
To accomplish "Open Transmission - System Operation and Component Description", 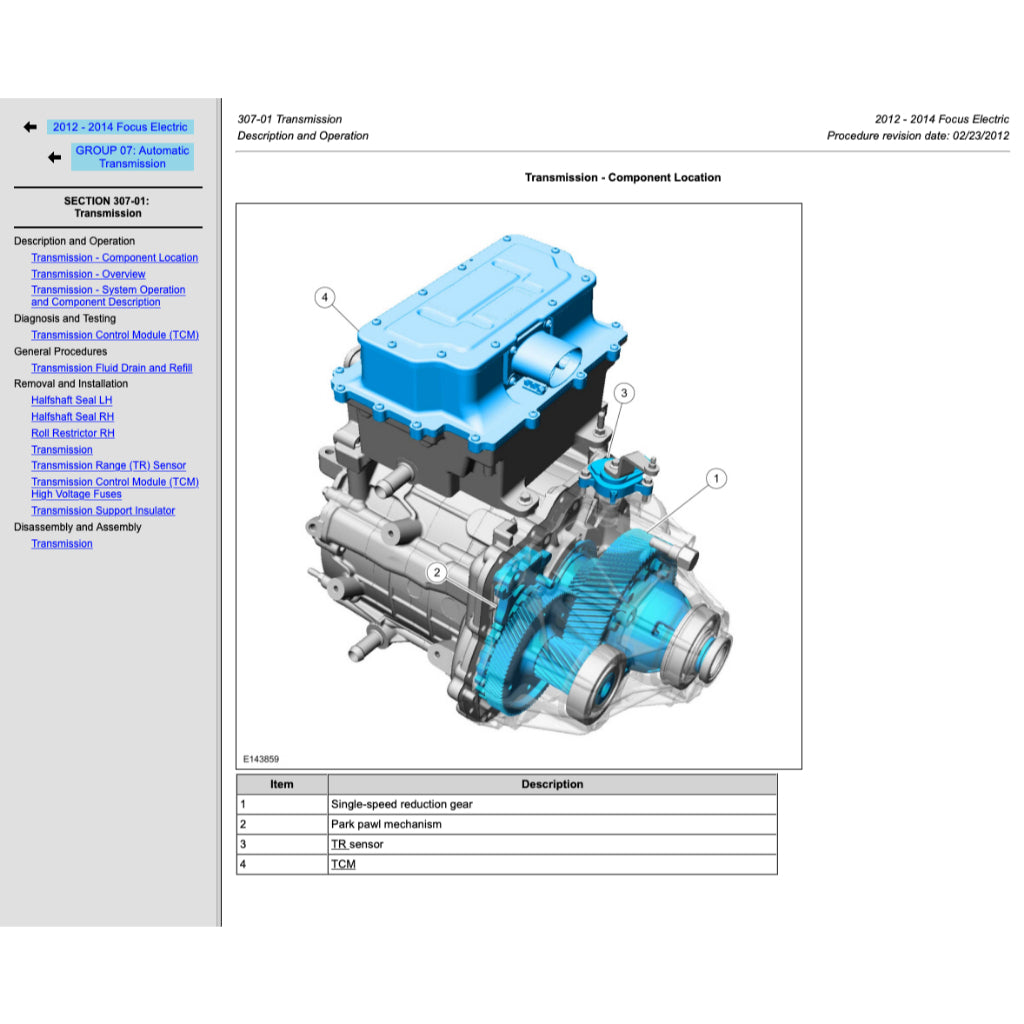I will point(107,296).
